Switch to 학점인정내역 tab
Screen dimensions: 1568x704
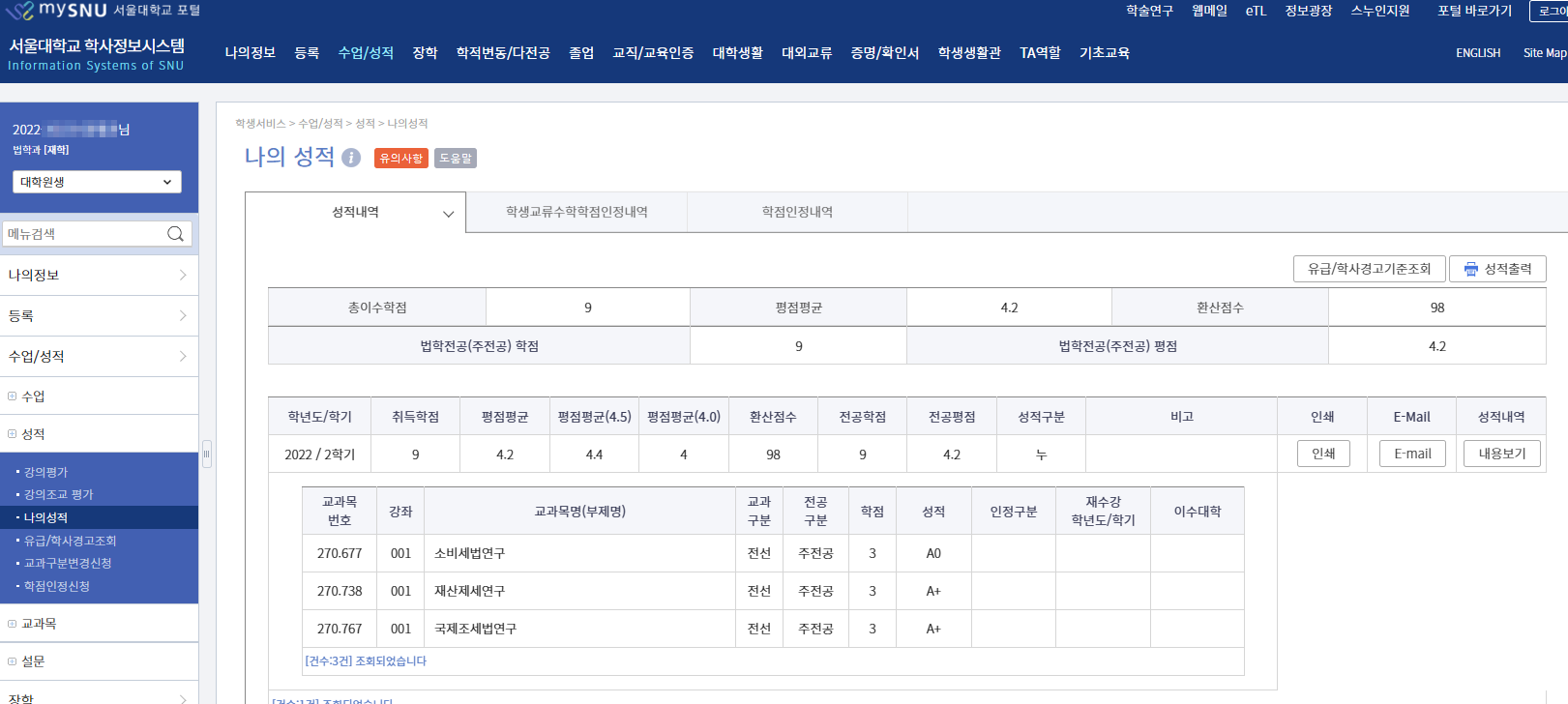[x=797, y=212]
